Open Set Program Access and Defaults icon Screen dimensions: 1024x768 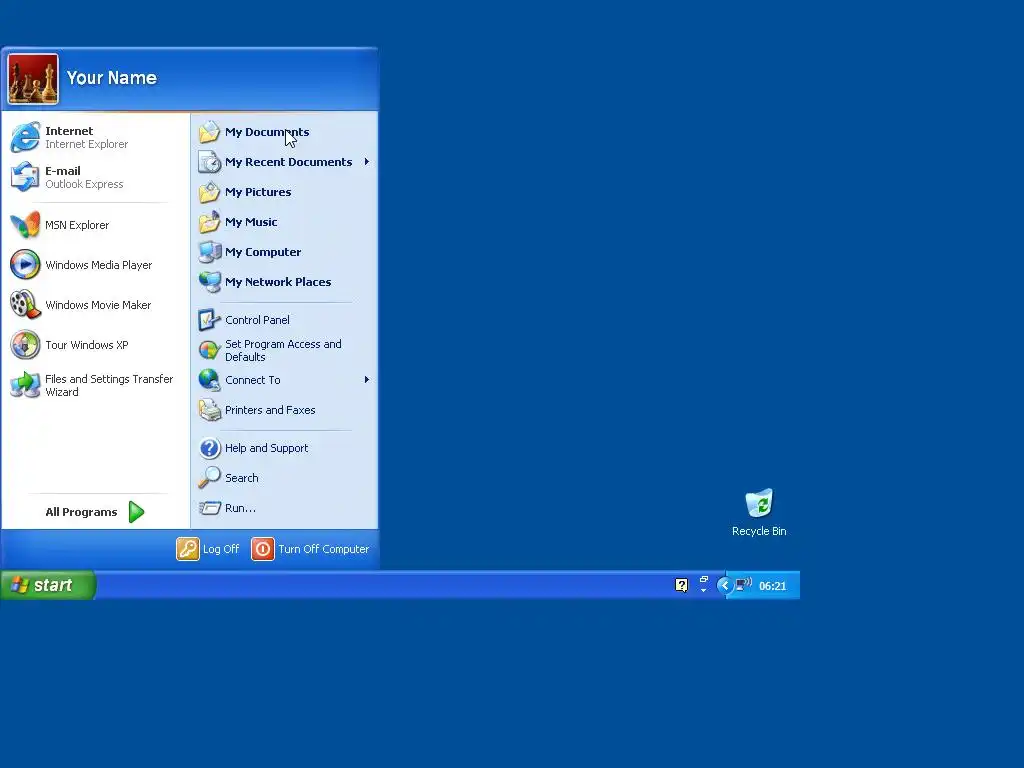coord(209,351)
